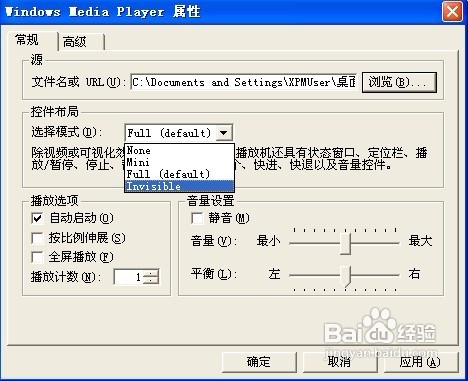Tick the 全屏播放(F) checkbox
Image resolution: width=468 pixels, height=381 pixels.
point(37,257)
